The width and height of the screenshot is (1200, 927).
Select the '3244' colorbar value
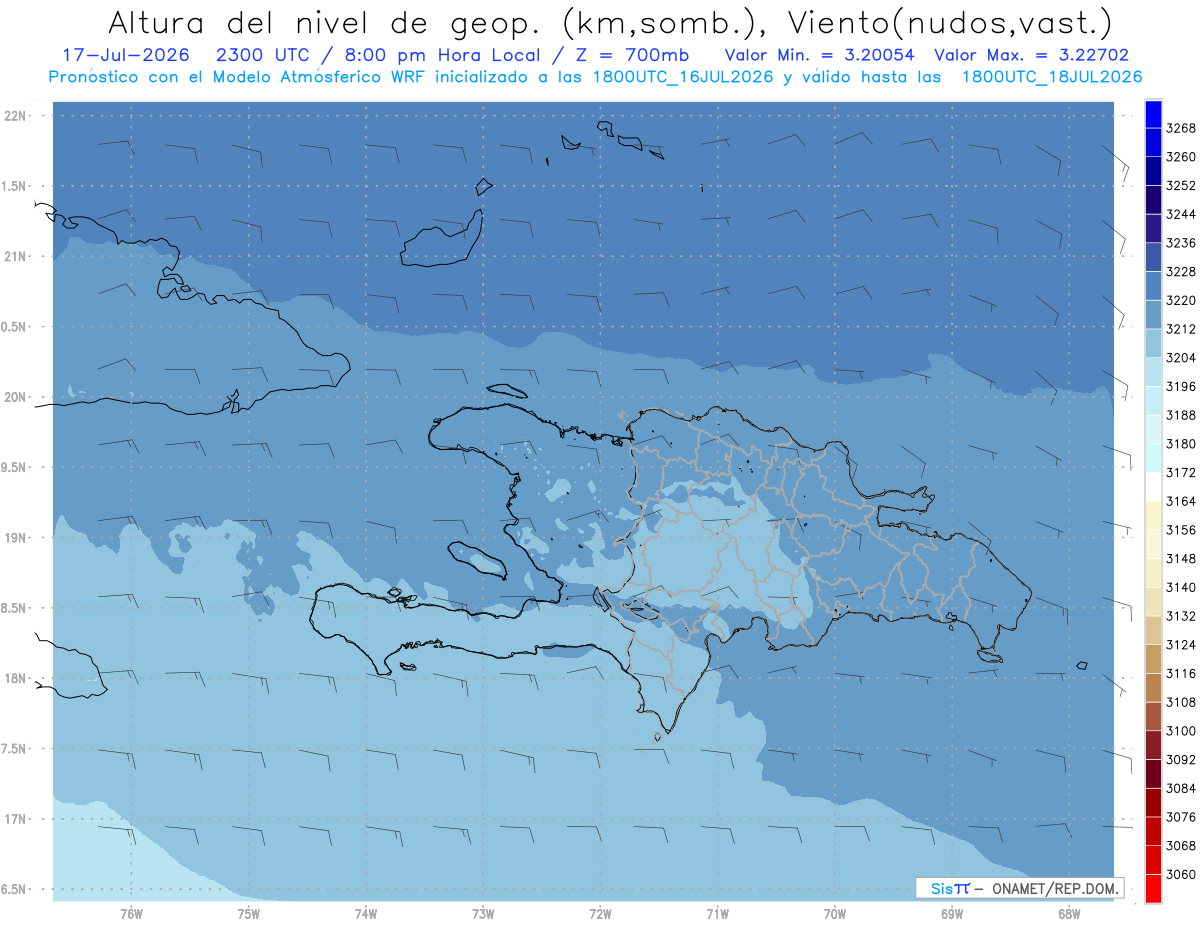click(1181, 214)
